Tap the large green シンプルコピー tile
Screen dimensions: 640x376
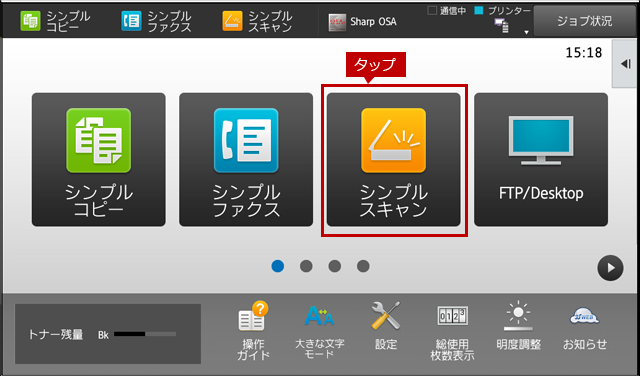[99, 160]
